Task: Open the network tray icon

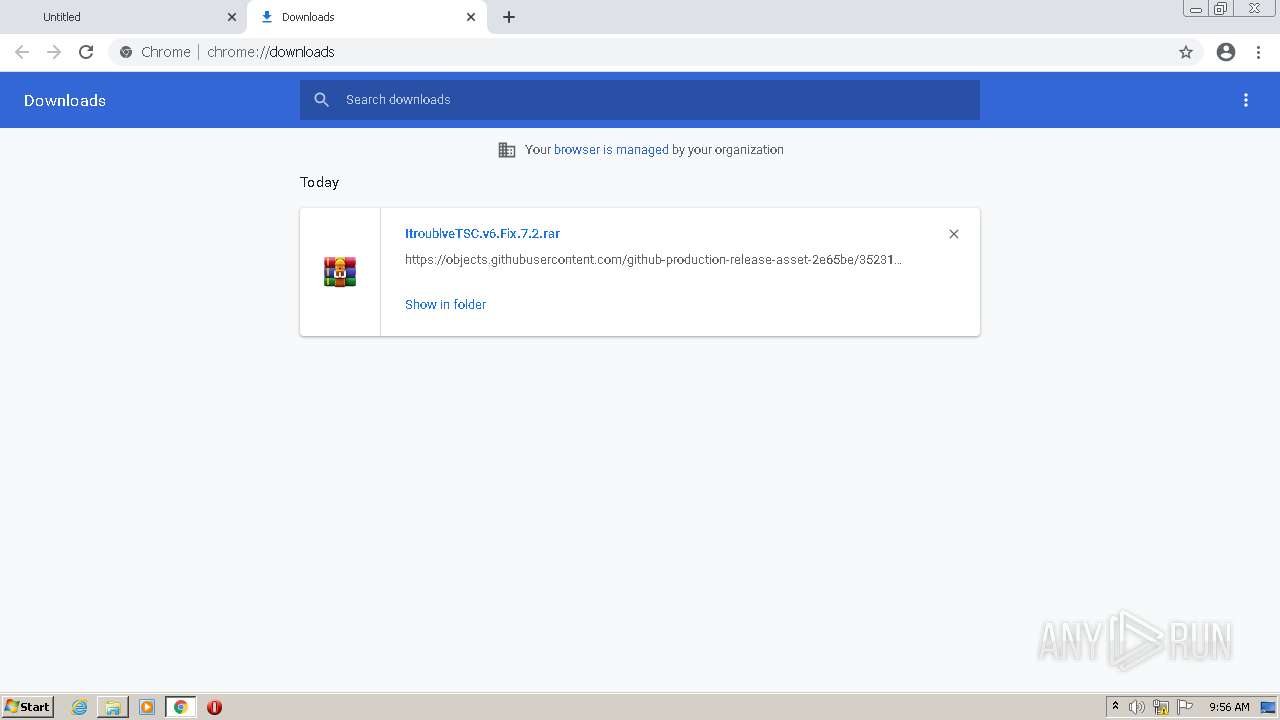Action: (x=1161, y=707)
